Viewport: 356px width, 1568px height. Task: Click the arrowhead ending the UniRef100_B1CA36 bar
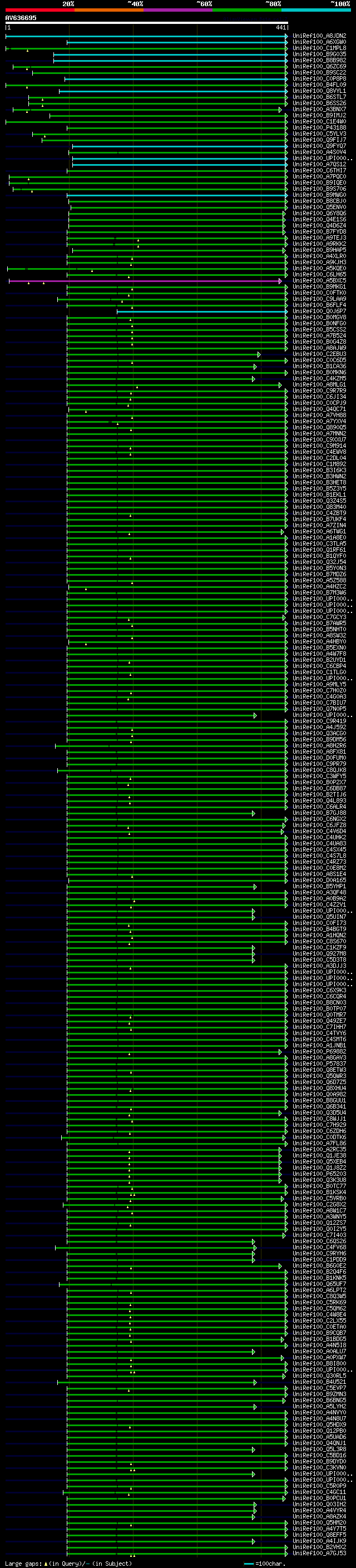coord(255,367)
